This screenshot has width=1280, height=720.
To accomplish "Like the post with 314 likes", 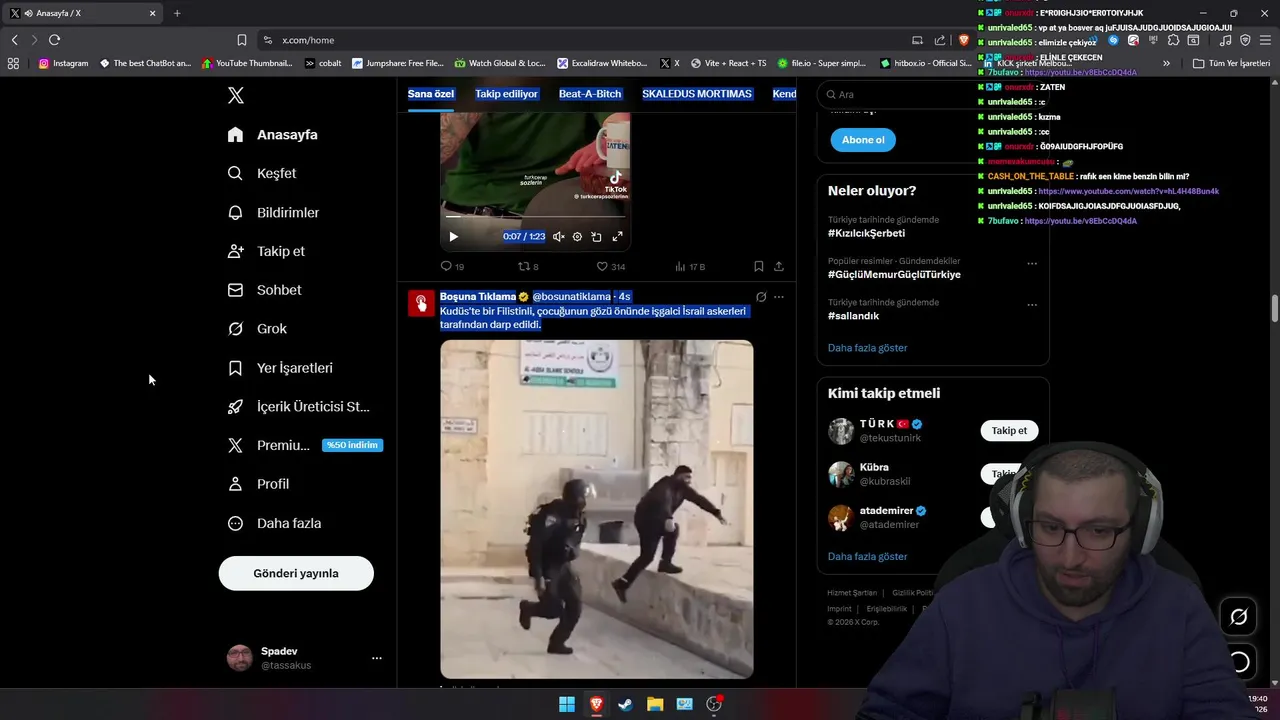I will (x=610, y=267).
